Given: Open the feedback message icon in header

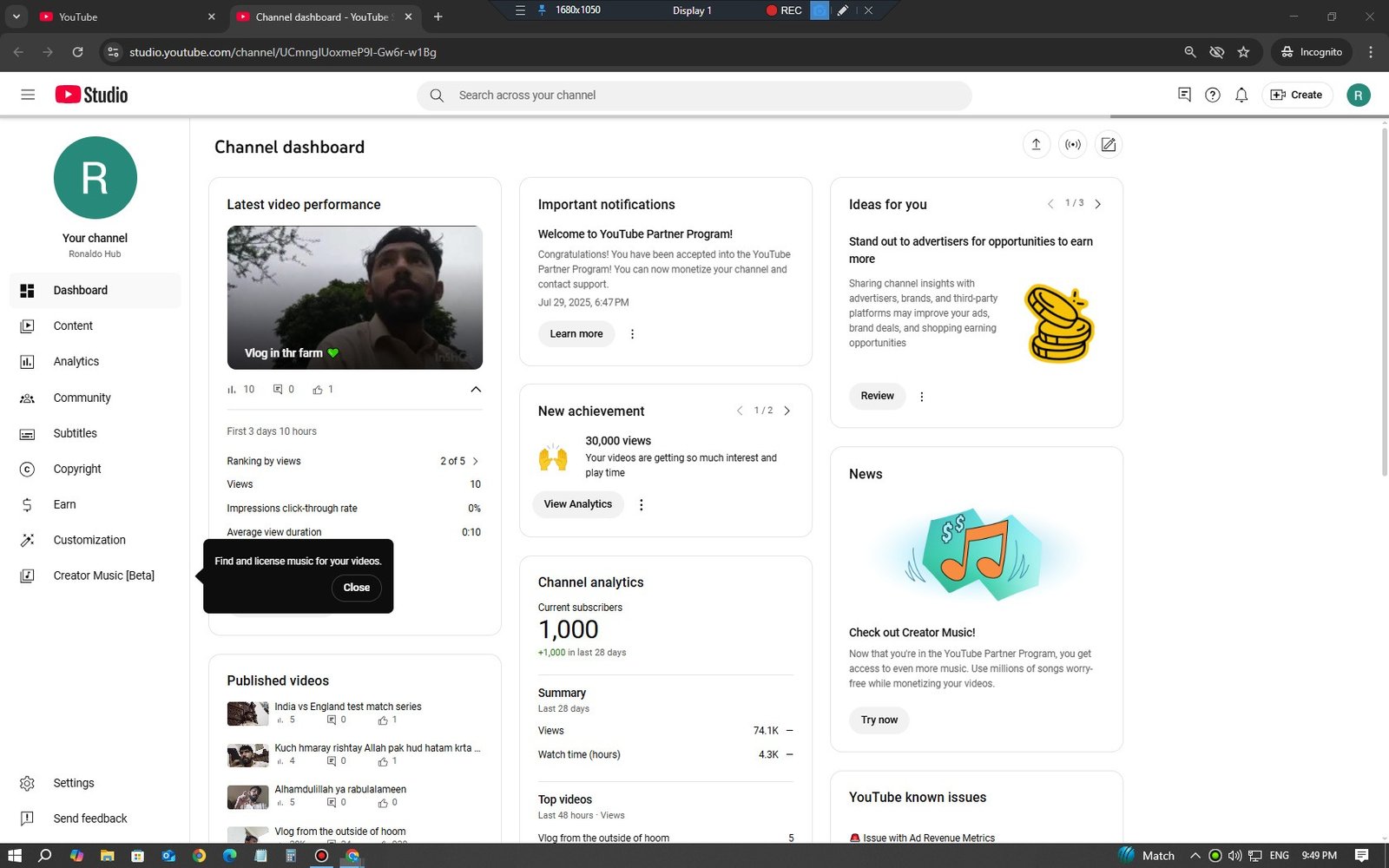Looking at the screenshot, I should pyautogui.click(x=1184, y=95).
